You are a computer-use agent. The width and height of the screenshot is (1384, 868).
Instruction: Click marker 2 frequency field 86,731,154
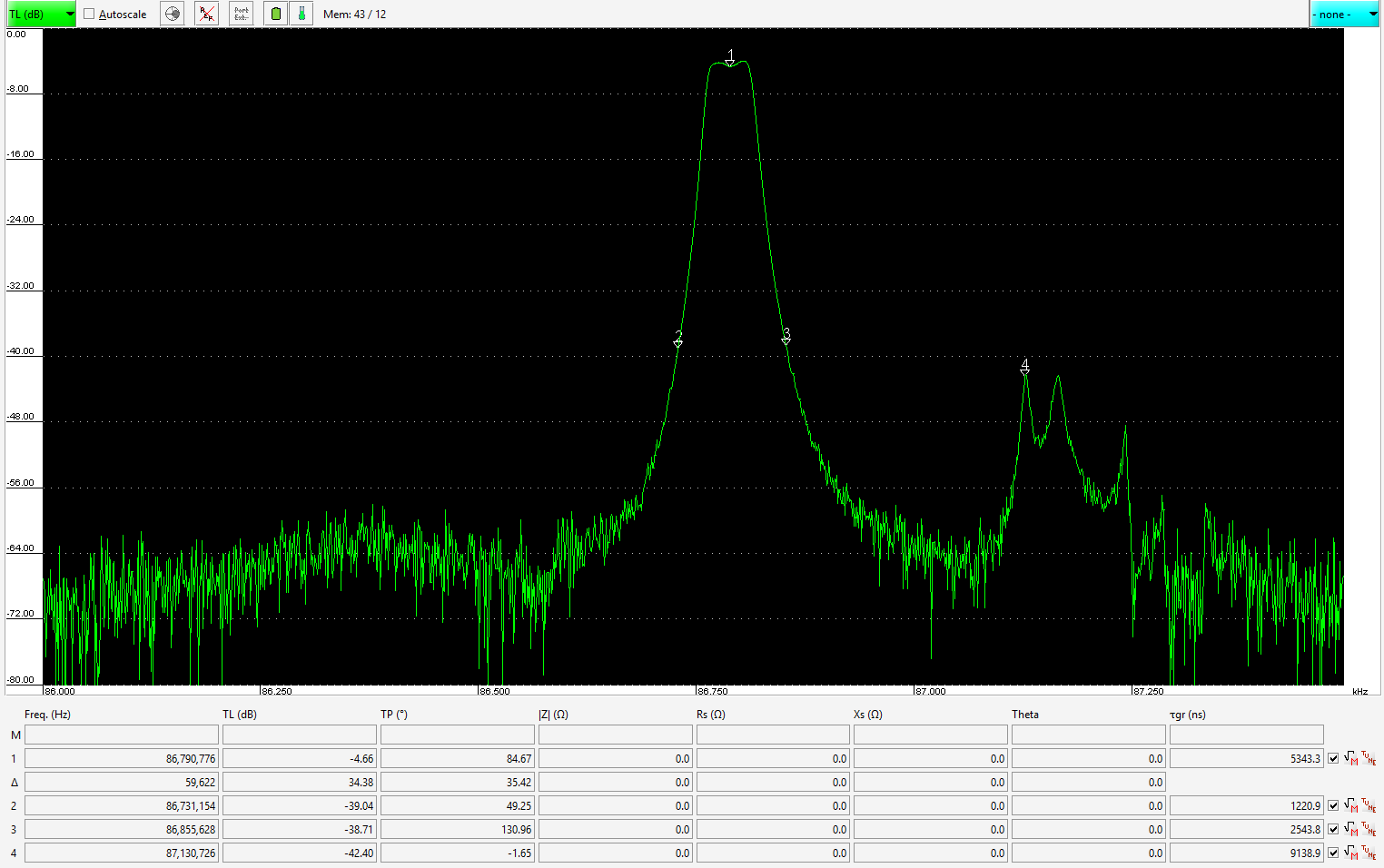coord(122,805)
